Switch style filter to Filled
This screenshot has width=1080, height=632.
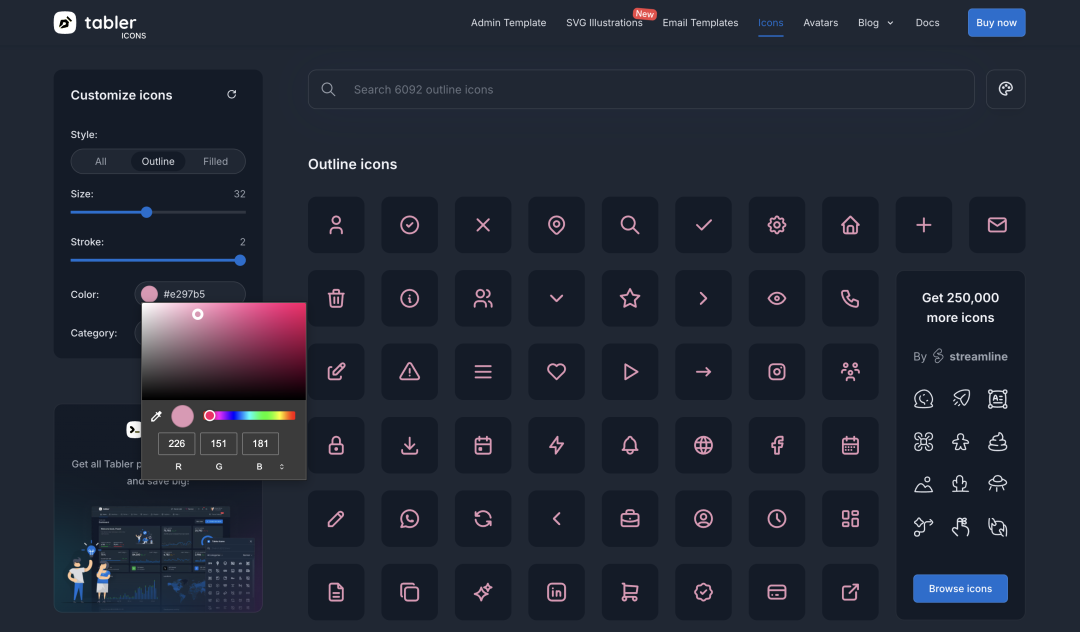coord(216,161)
